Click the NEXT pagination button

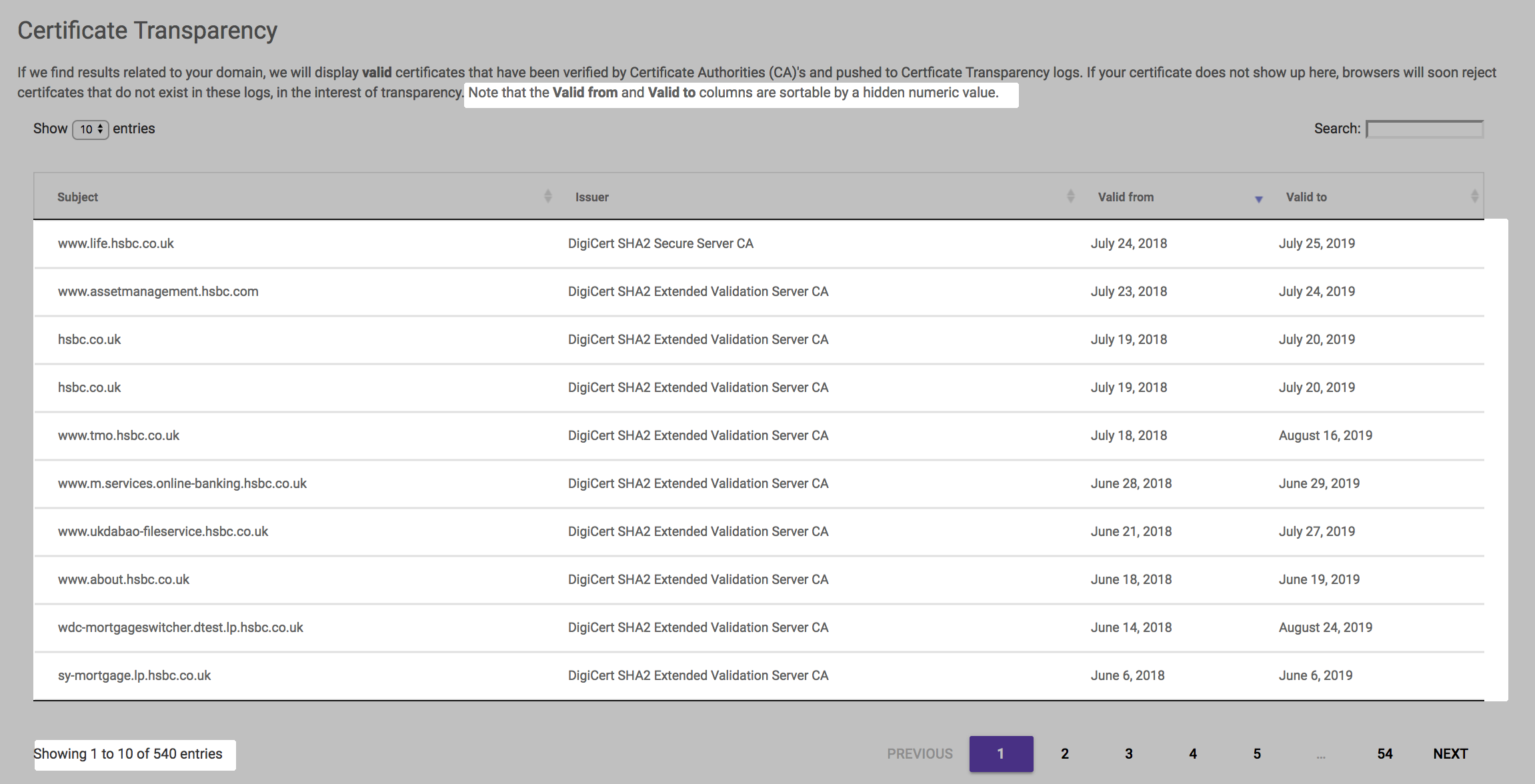click(1450, 754)
